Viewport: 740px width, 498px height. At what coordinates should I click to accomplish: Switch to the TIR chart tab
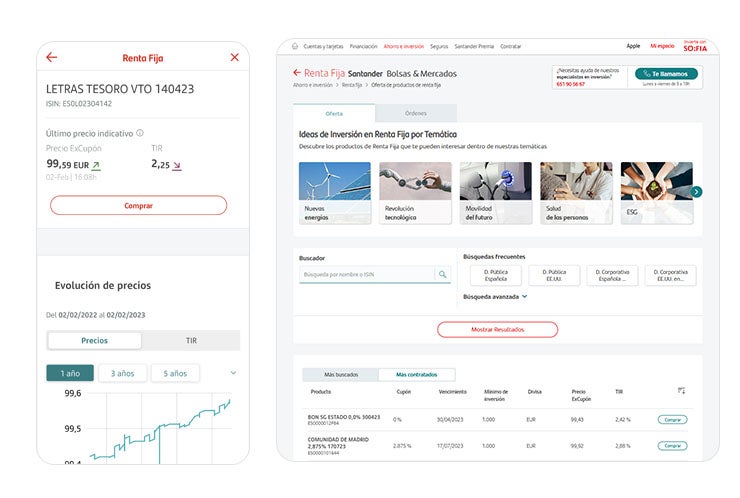tap(191, 340)
